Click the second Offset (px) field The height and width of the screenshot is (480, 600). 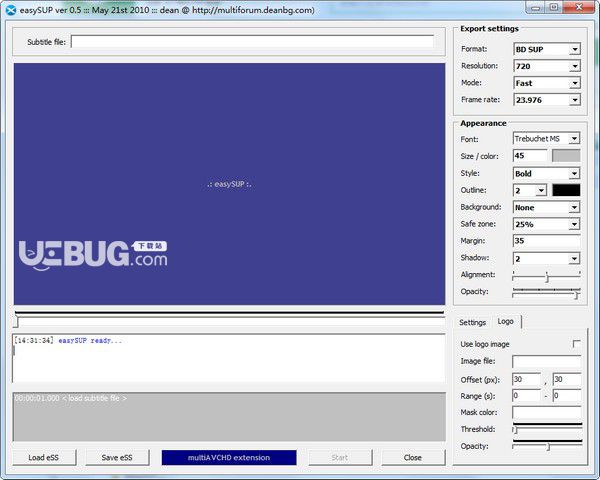point(567,379)
